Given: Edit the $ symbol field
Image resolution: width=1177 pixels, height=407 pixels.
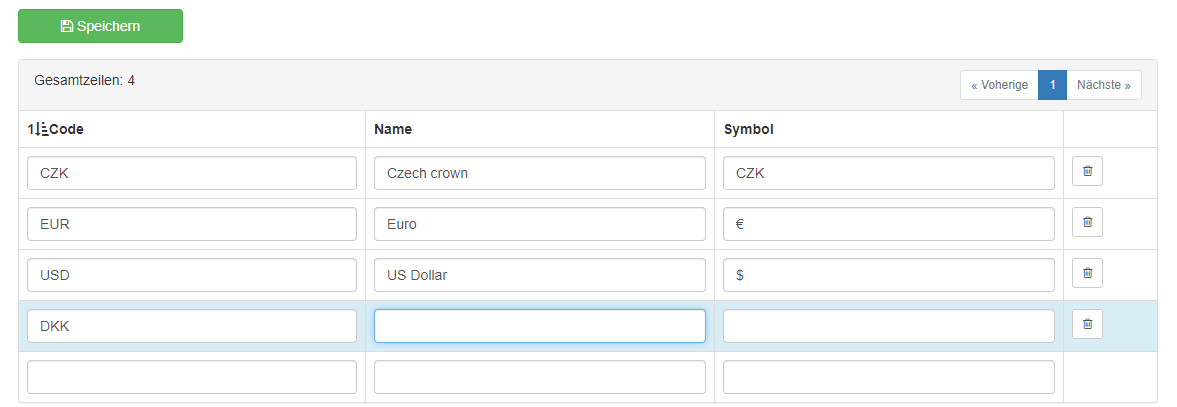Looking at the screenshot, I should coord(889,275).
